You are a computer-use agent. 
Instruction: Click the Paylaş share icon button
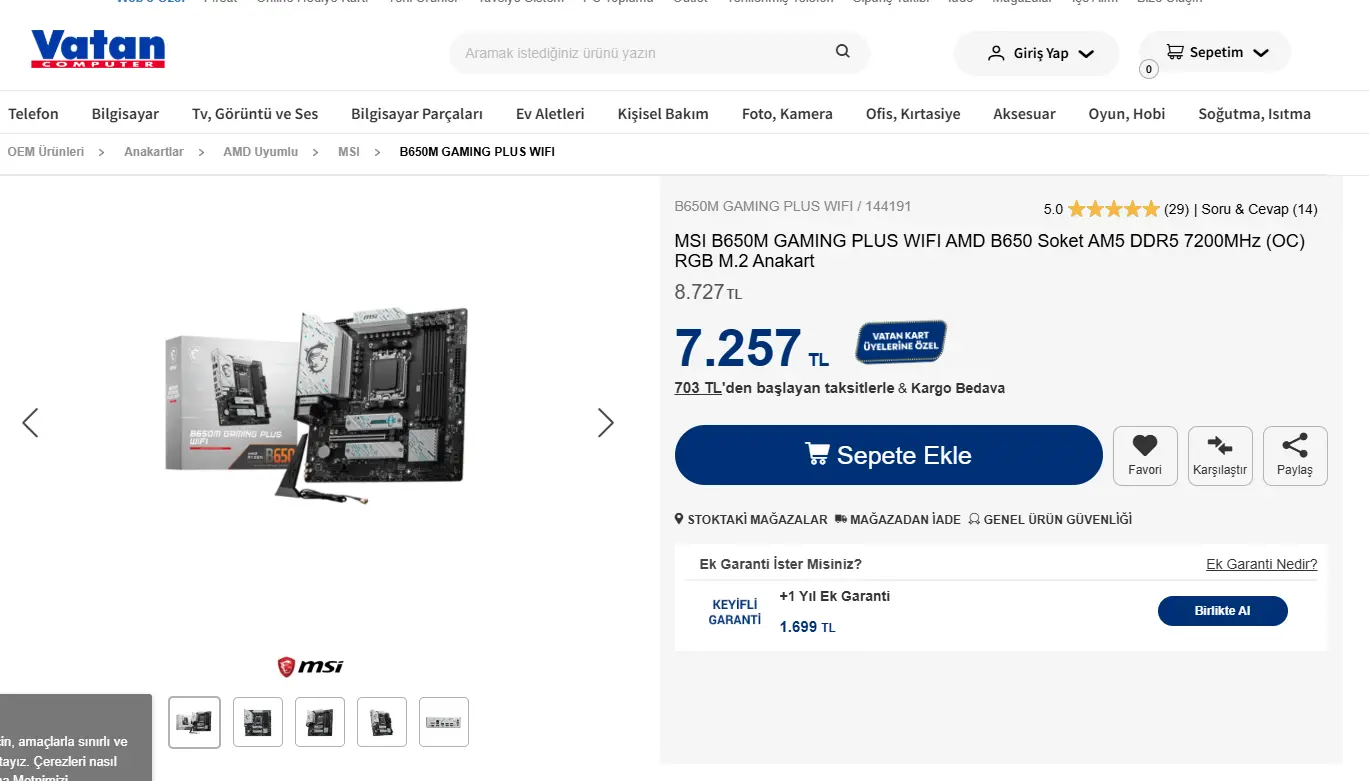[1295, 456]
